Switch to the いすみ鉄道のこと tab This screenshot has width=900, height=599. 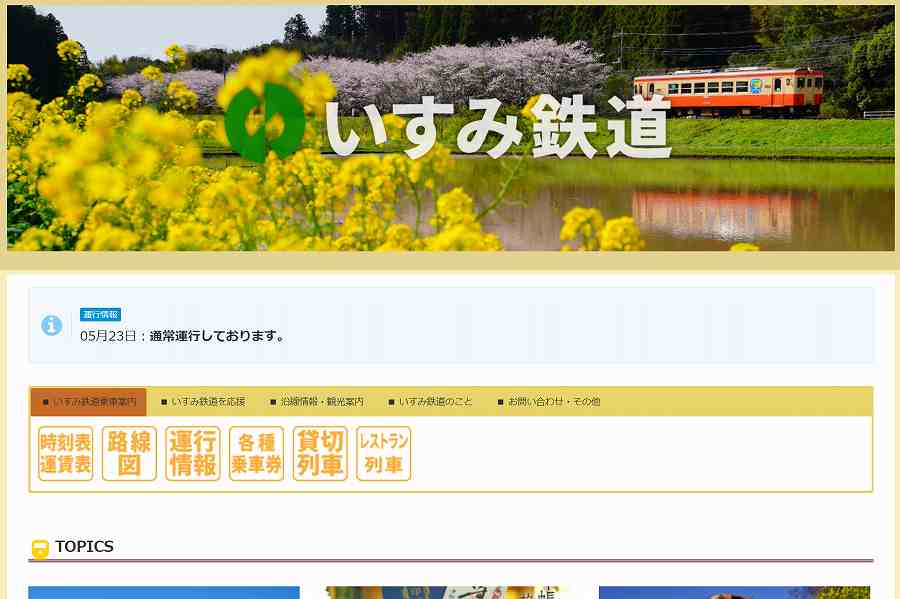[430, 402]
